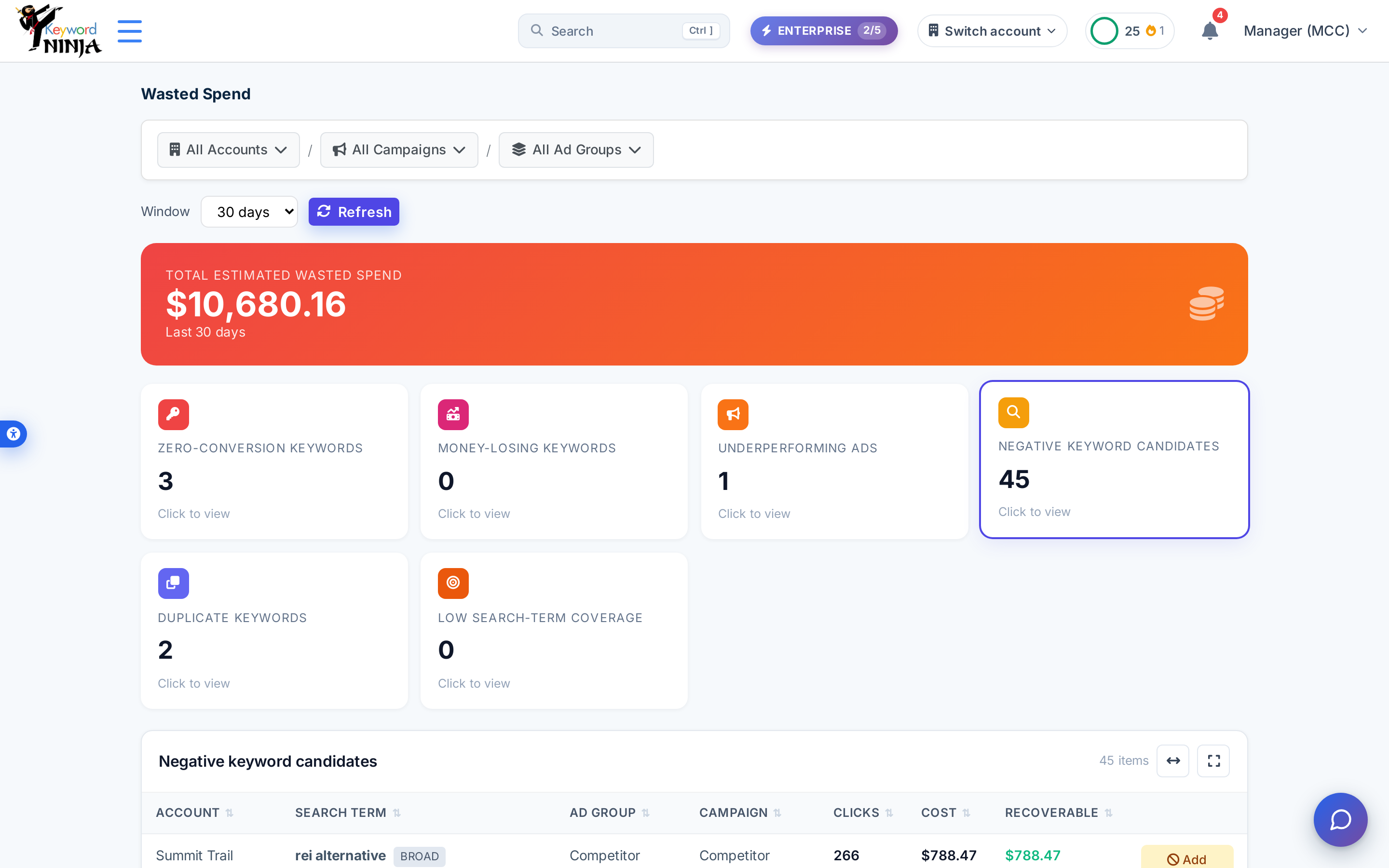1389x868 pixels.
Task: Click the Money-Losing Keywords chart icon
Action: [453, 415]
